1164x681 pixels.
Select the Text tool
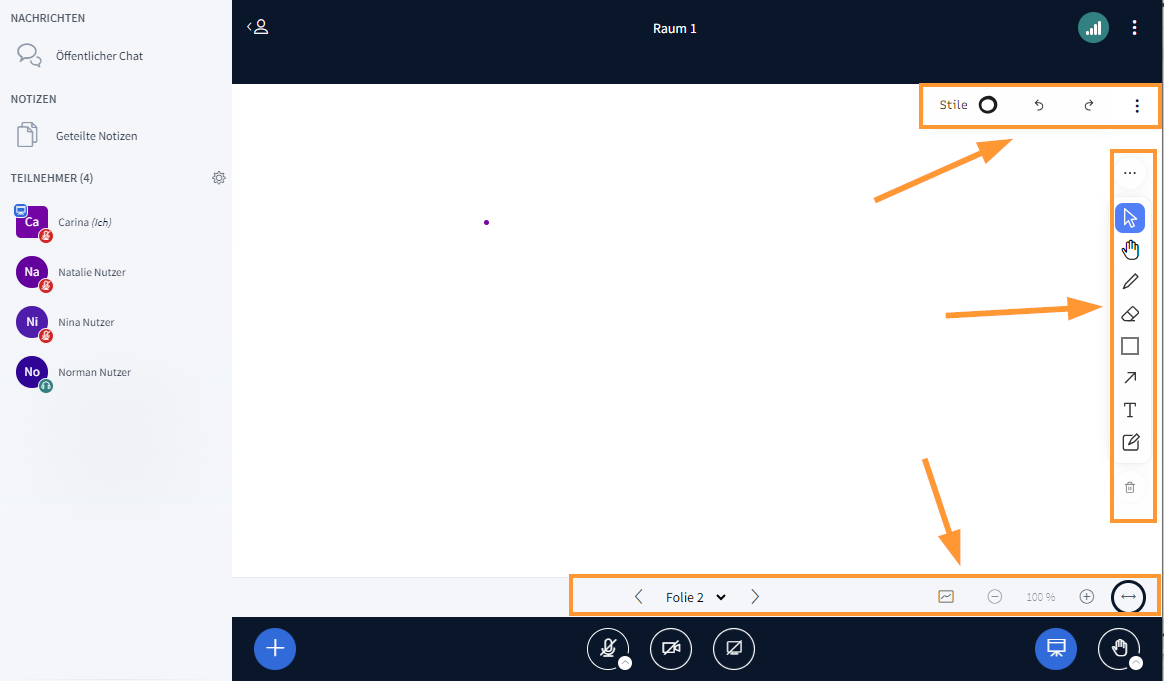pyautogui.click(x=1130, y=410)
